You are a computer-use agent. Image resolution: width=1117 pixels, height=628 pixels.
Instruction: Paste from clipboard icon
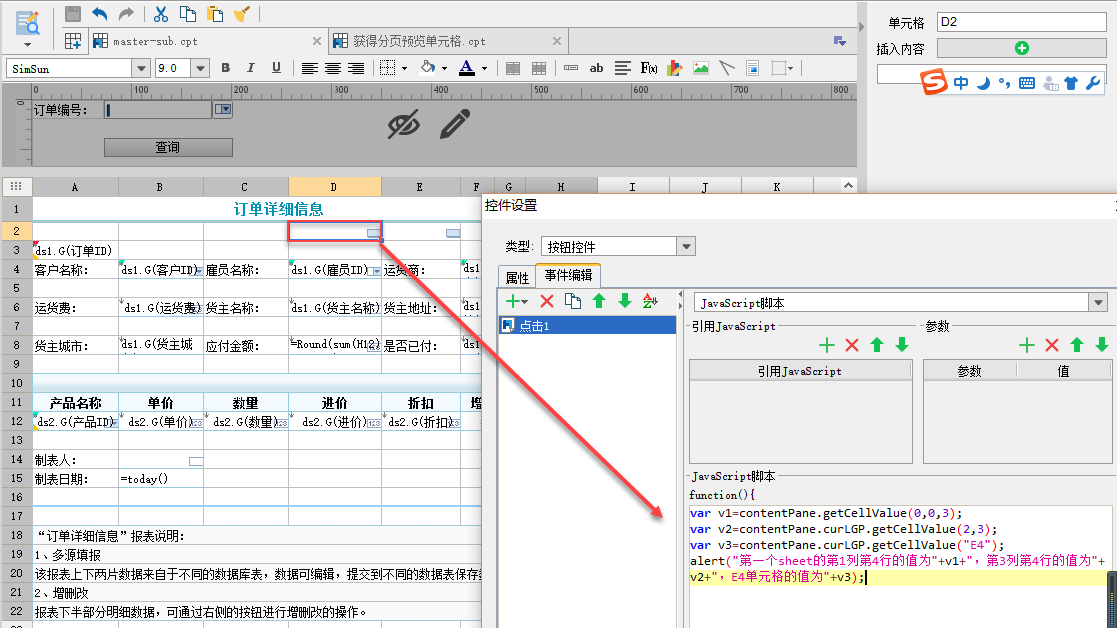(x=215, y=14)
